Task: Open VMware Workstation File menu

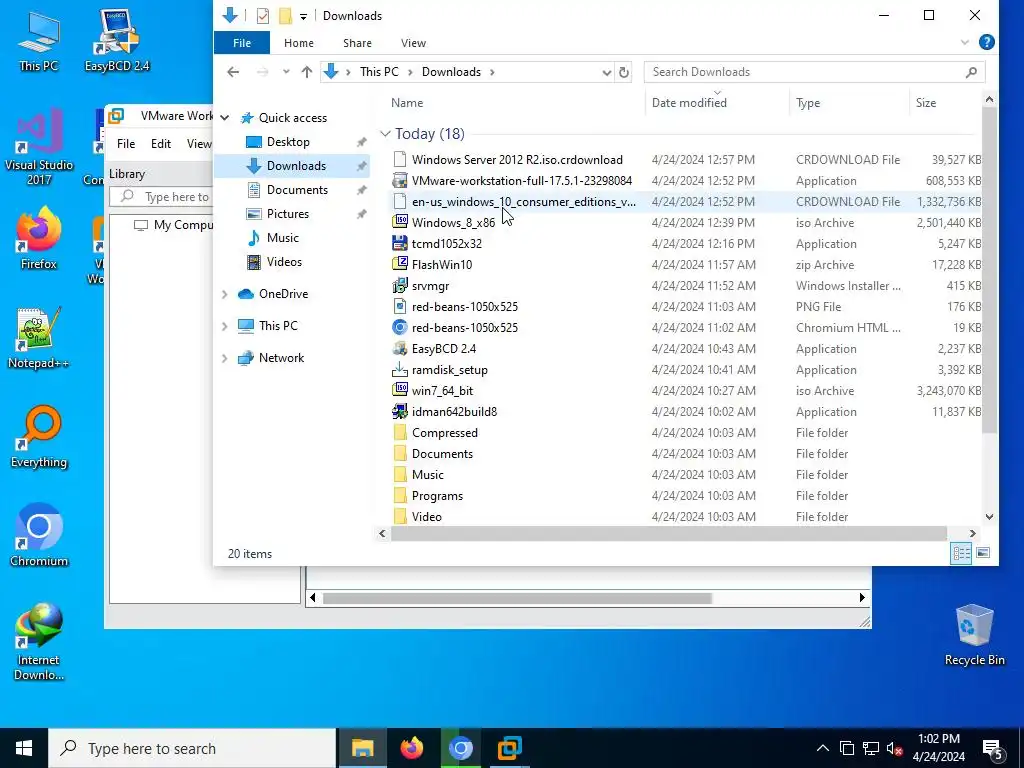Action: (126, 144)
